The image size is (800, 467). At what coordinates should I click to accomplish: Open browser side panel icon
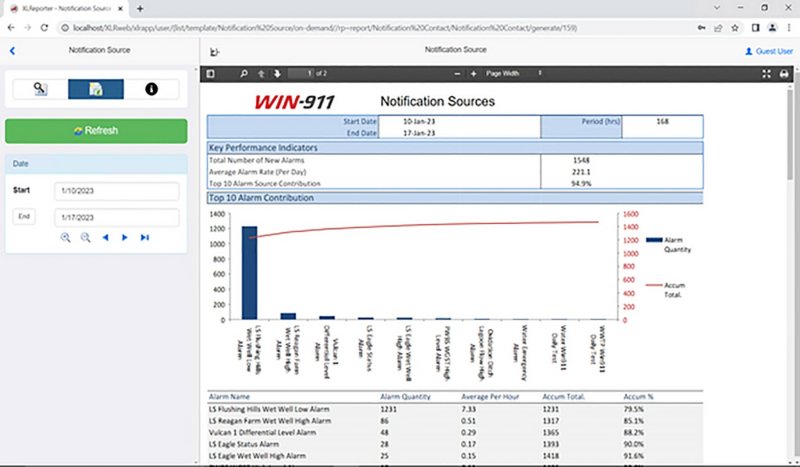[x=756, y=28]
